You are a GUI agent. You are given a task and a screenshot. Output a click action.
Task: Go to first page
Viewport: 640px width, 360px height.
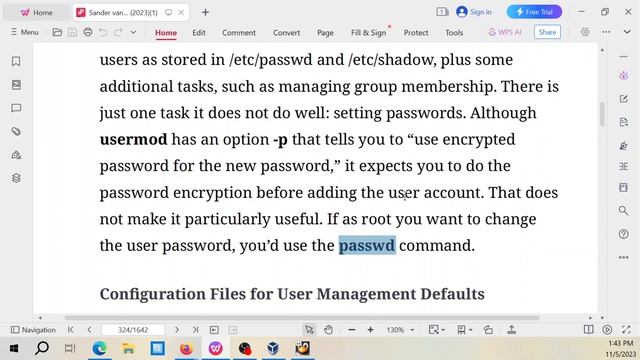(71, 329)
